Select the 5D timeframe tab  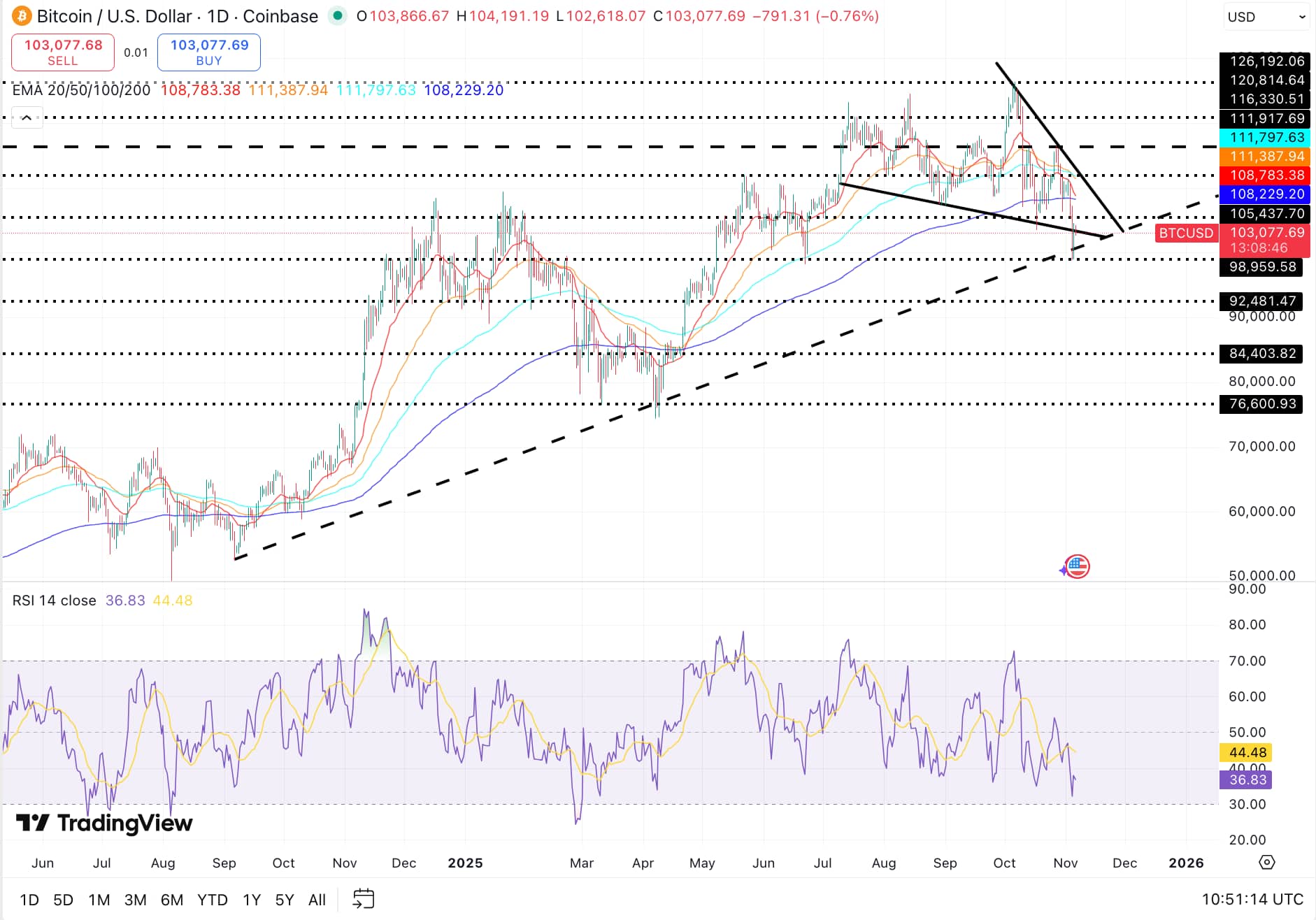click(65, 900)
